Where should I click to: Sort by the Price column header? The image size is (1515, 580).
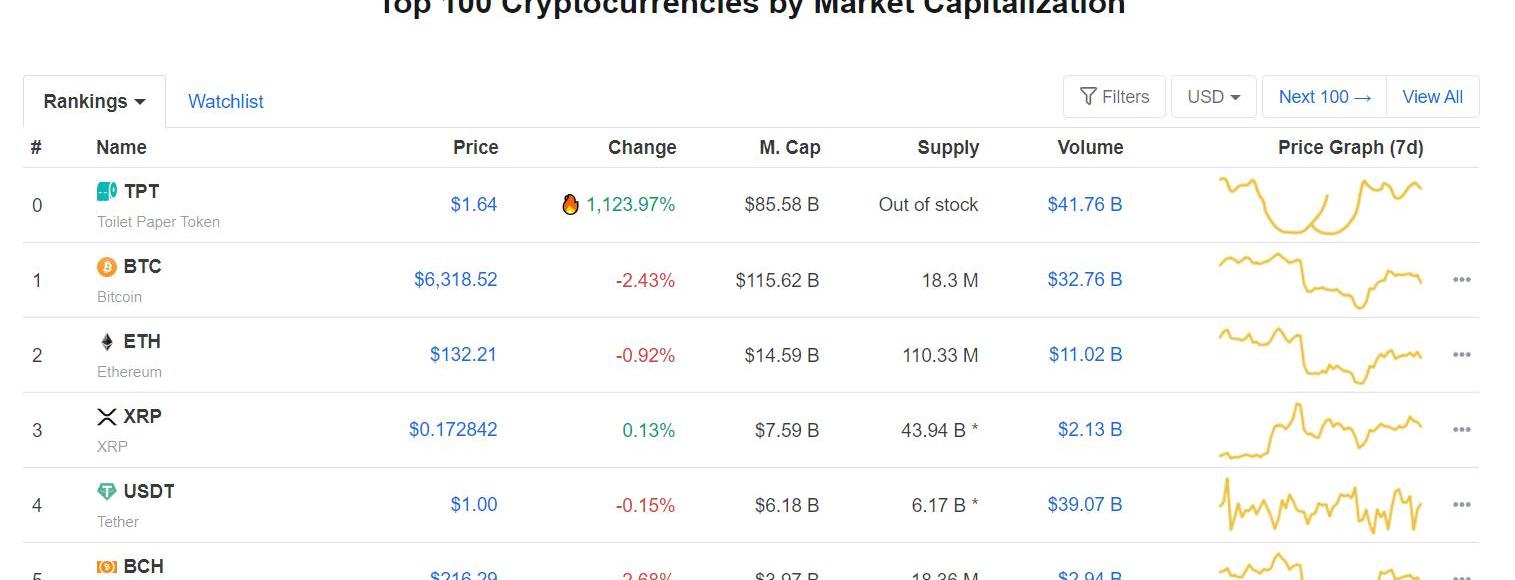click(x=475, y=148)
